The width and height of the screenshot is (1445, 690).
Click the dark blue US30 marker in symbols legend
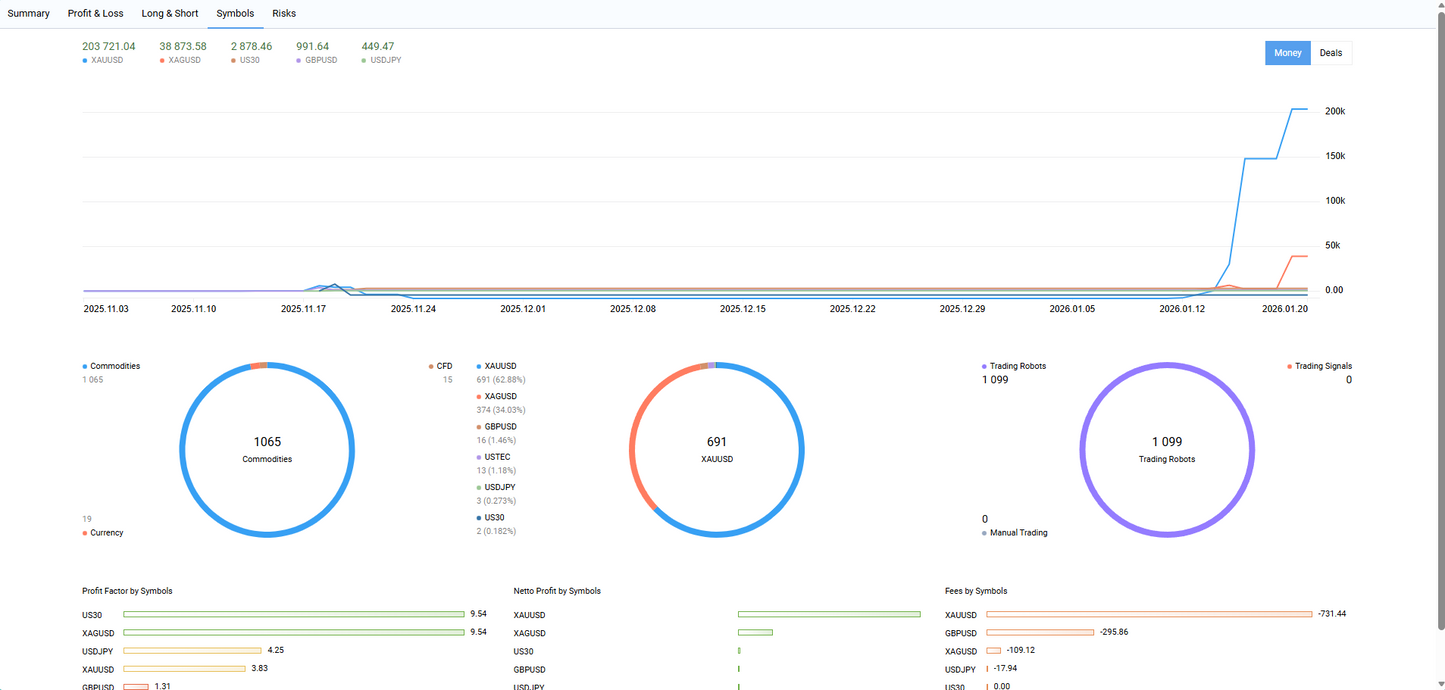click(x=479, y=517)
